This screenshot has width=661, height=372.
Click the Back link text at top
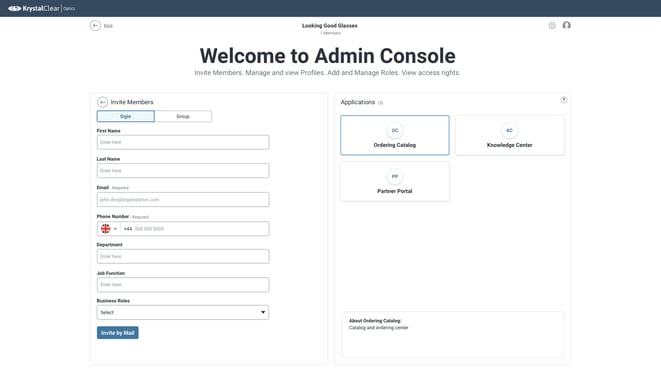[108, 26]
